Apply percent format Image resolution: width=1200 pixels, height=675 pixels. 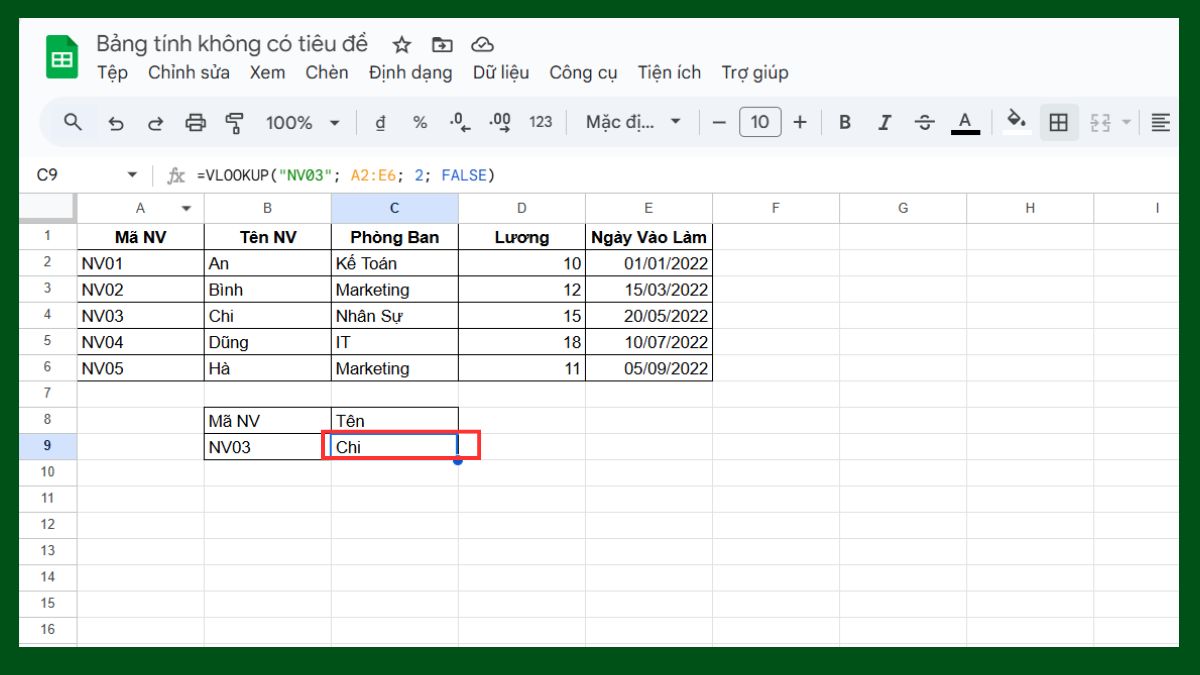(x=419, y=122)
